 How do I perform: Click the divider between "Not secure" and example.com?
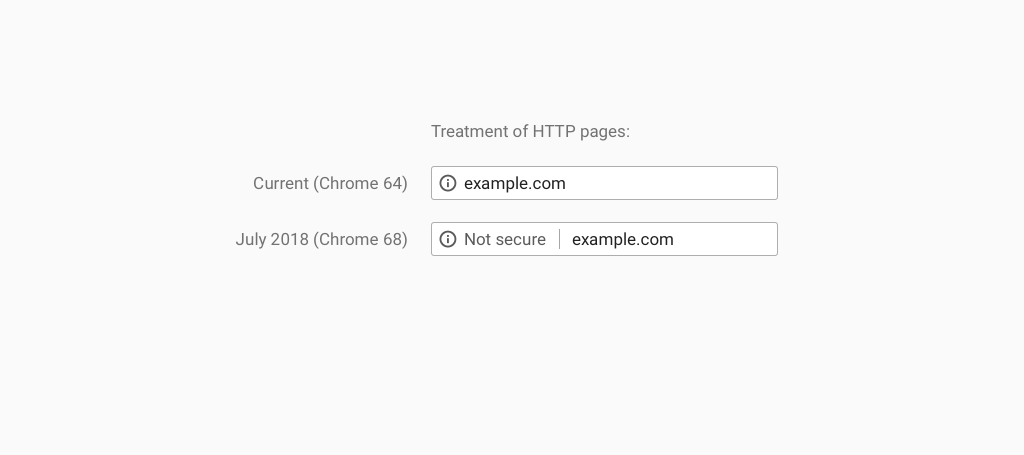tap(559, 239)
